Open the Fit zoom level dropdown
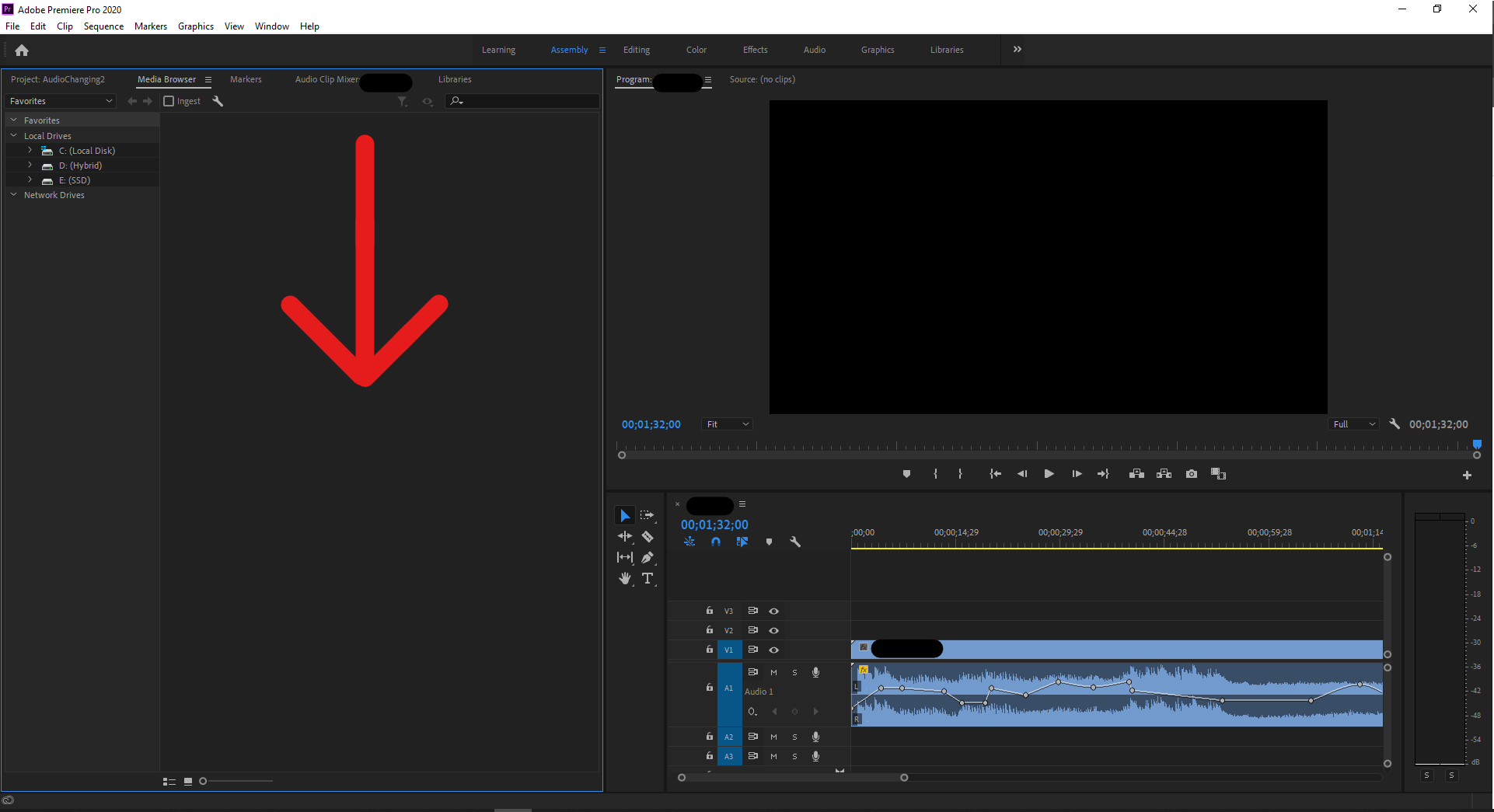Screen dimensions: 1494x812 pyautogui.click(x=726, y=424)
